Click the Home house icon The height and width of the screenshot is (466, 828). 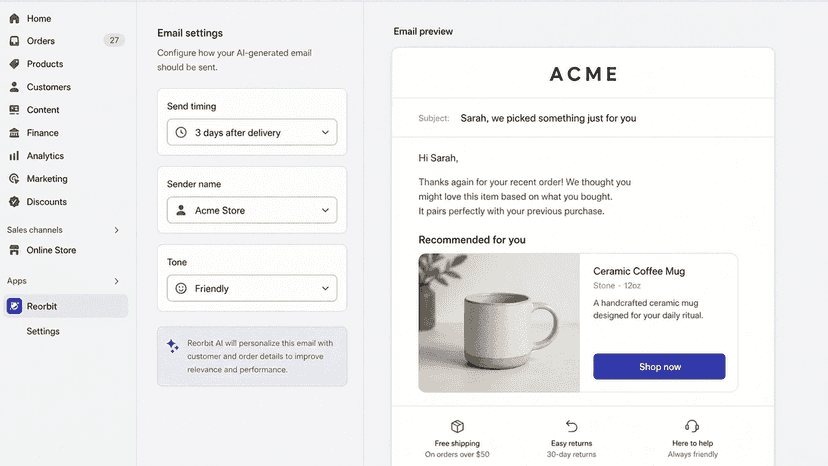point(14,18)
